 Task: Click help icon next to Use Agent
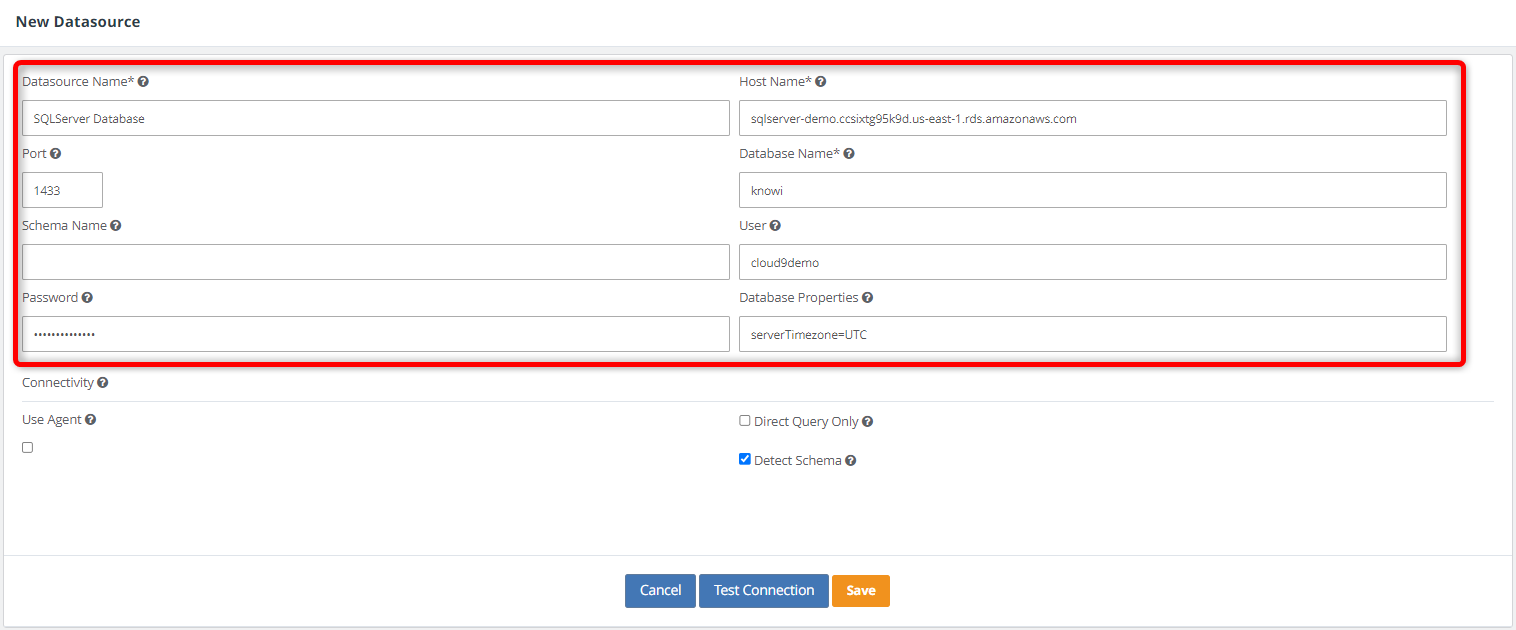click(x=91, y=420)
